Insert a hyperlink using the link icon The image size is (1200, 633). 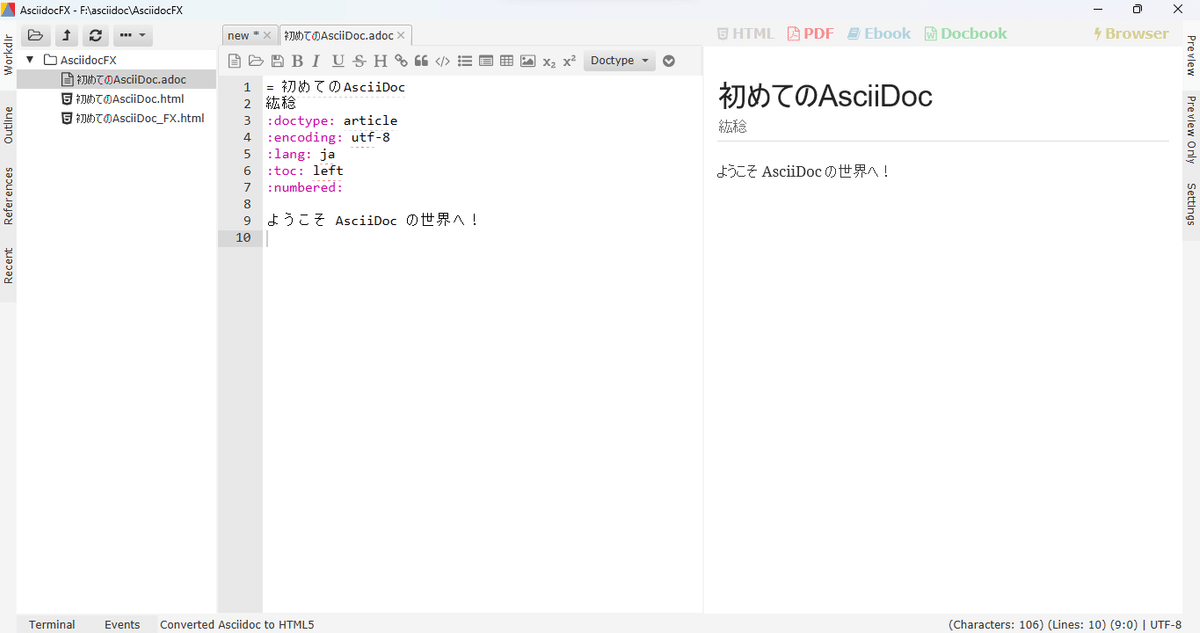click(x=400, y=60)
